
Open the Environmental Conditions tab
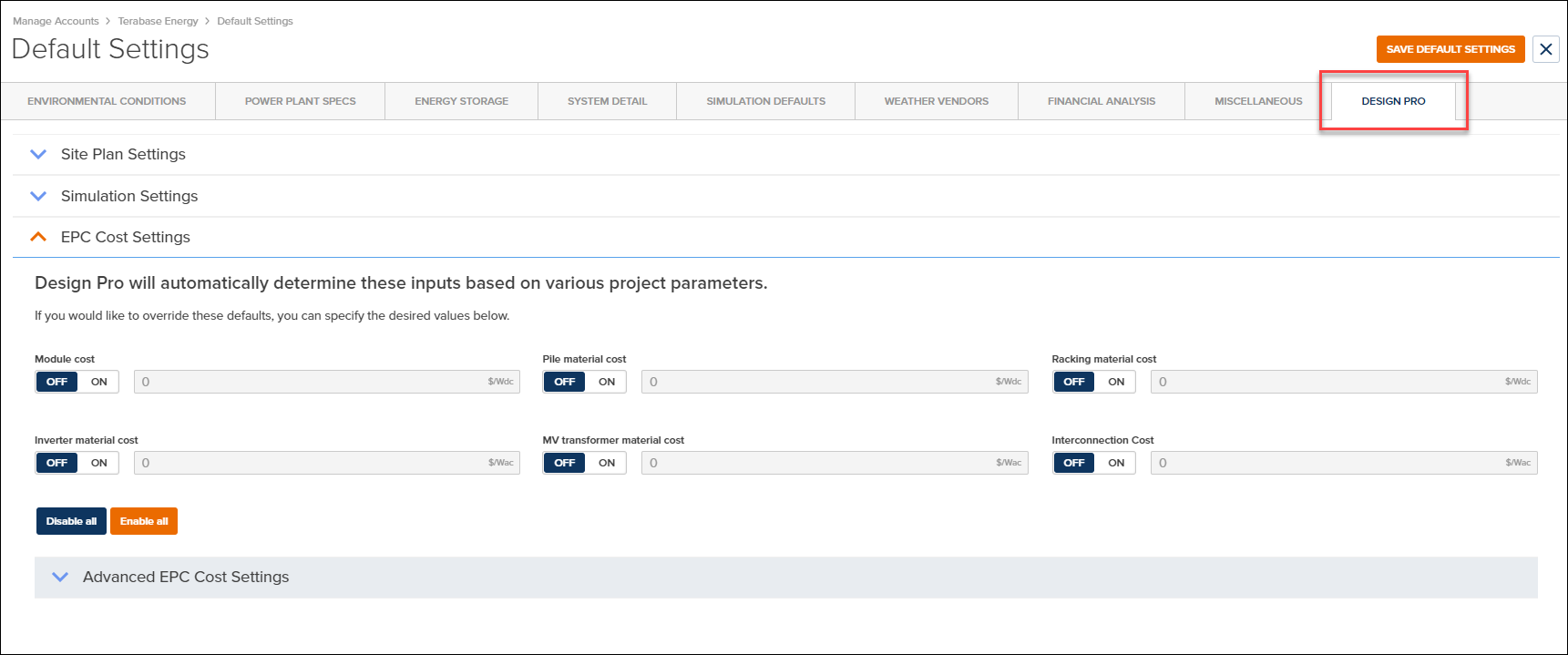pyautogui.click(x=107, y=101)
